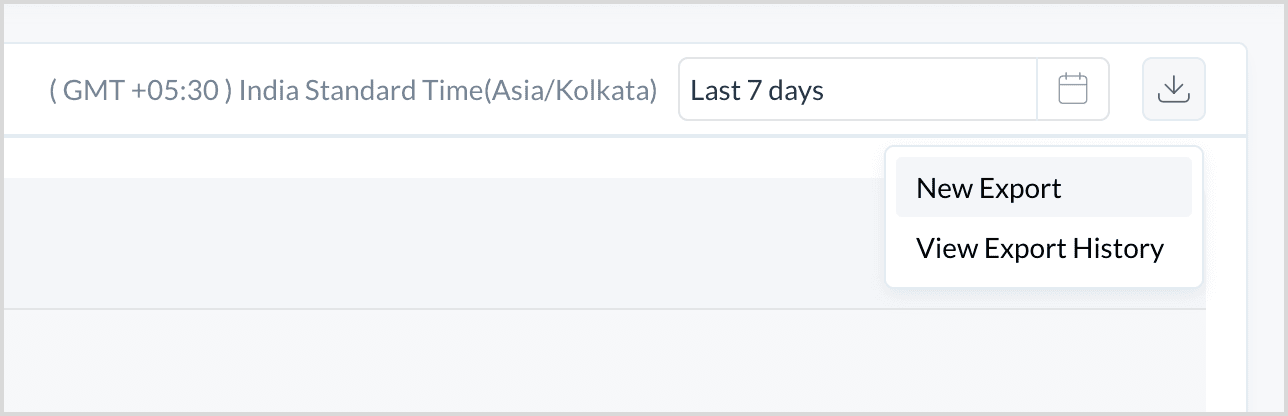Expand the date range selector
This screenshot has width=1288, height=416.
[x=894, y=90]
